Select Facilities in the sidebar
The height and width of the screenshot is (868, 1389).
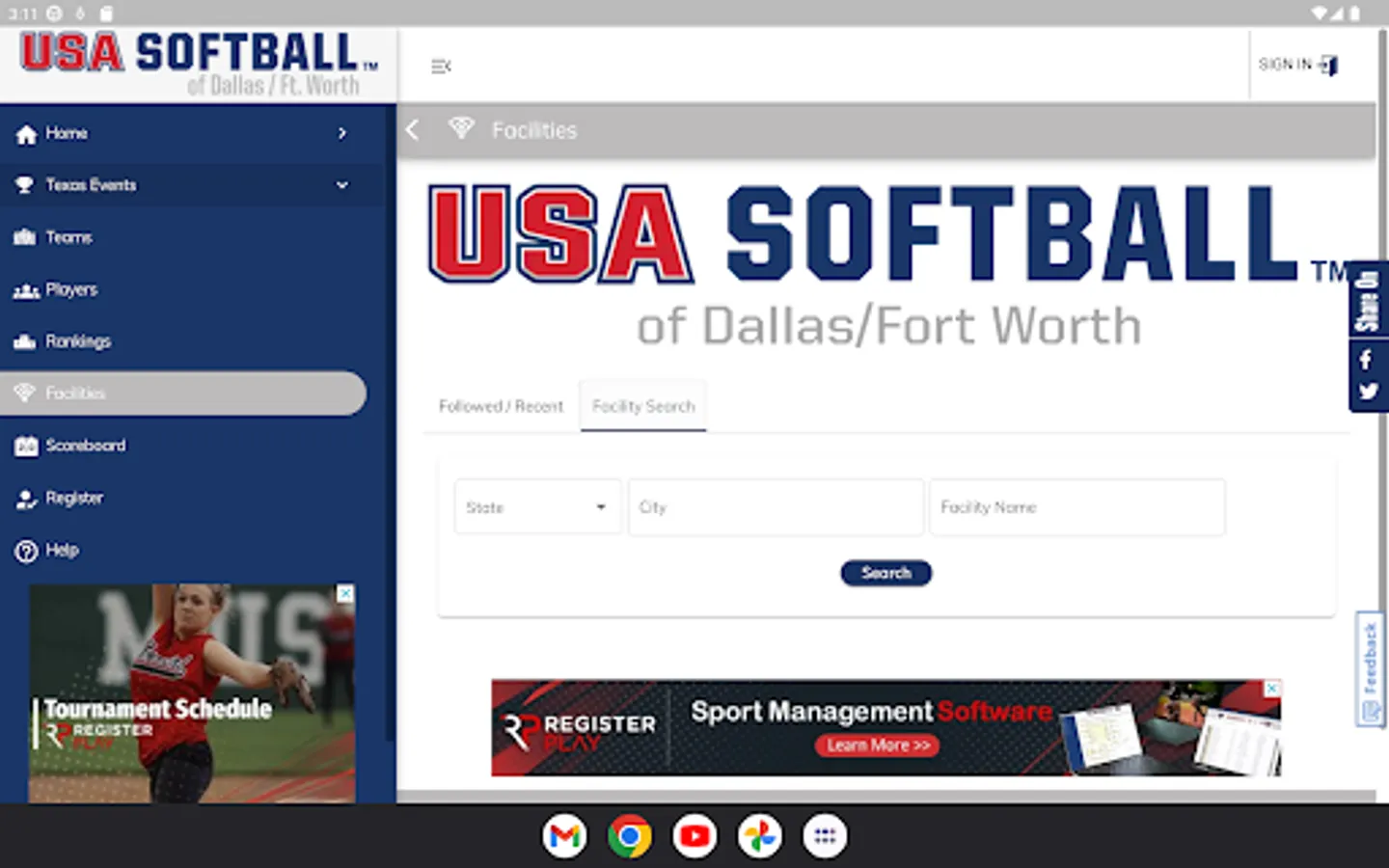click(x=183, y=393)
